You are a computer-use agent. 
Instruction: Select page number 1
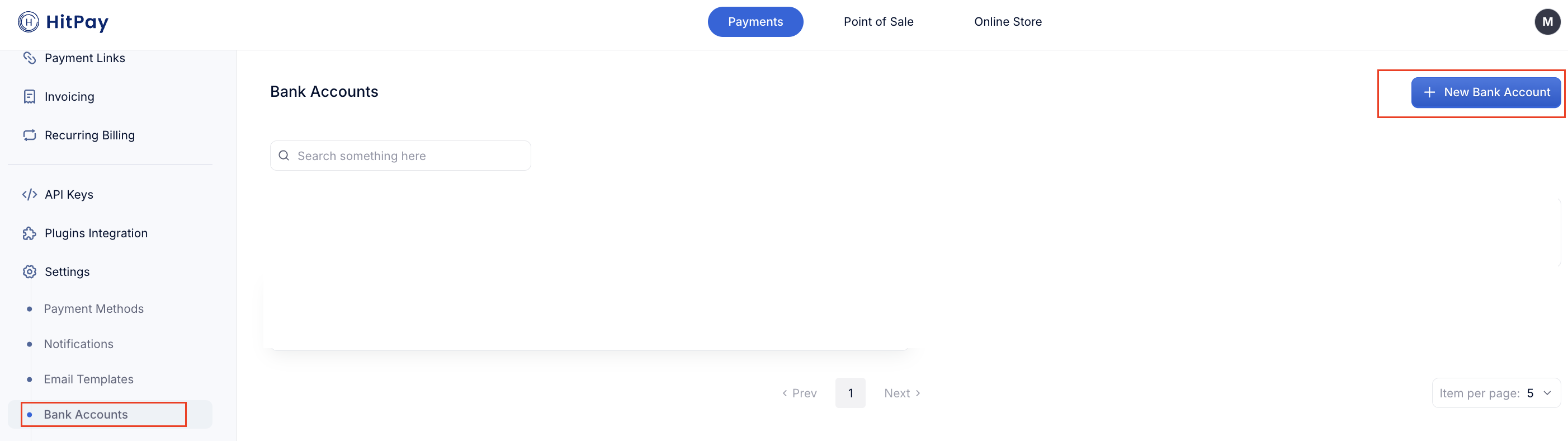[x=850, y=393]
